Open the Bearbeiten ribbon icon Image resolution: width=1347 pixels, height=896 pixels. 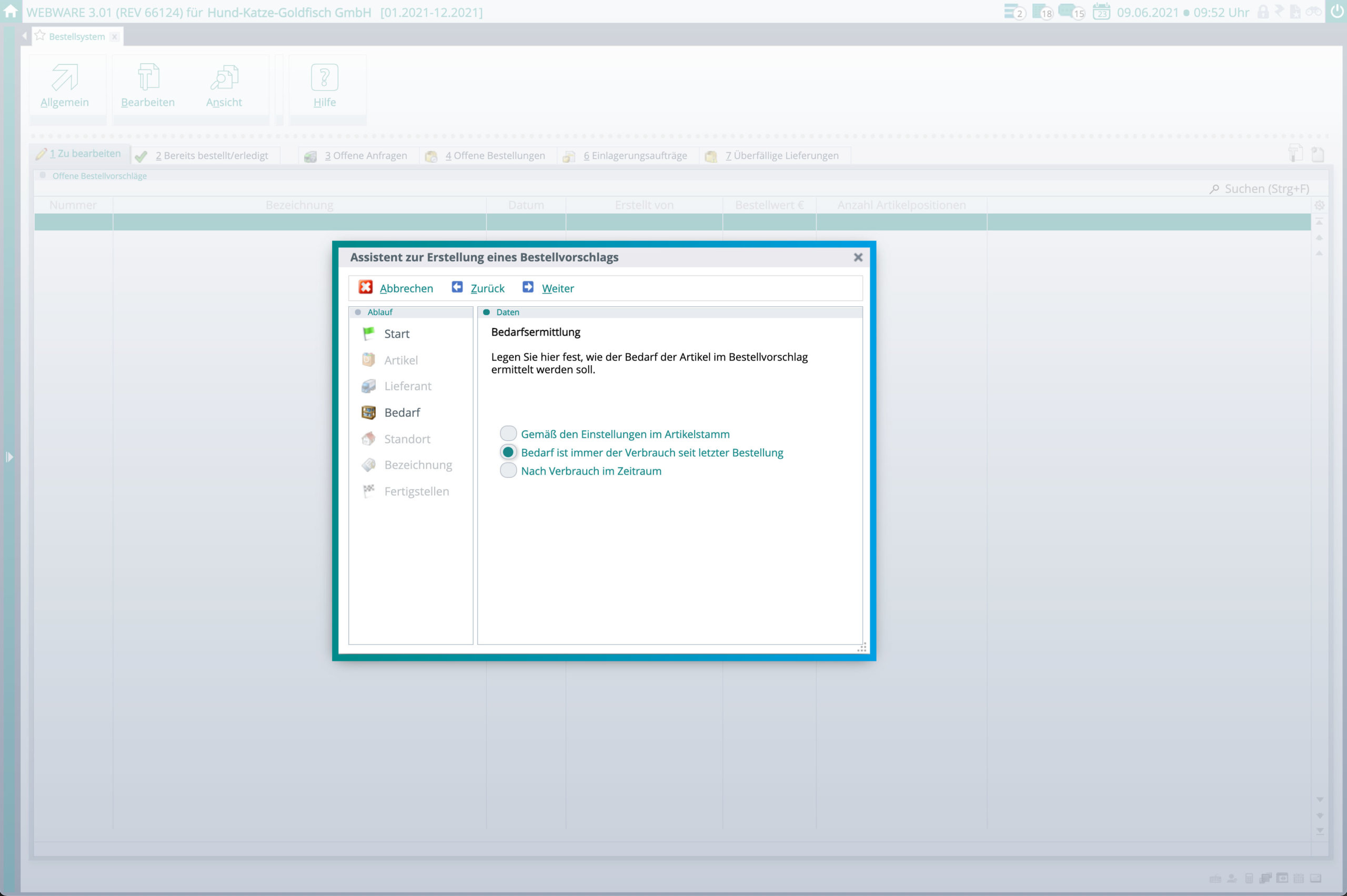click(x=148, y=78)
